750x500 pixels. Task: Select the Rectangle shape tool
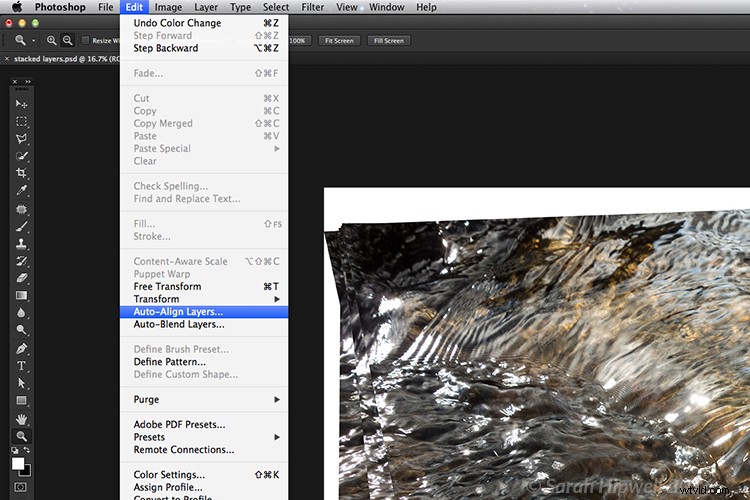coord(21,400)
